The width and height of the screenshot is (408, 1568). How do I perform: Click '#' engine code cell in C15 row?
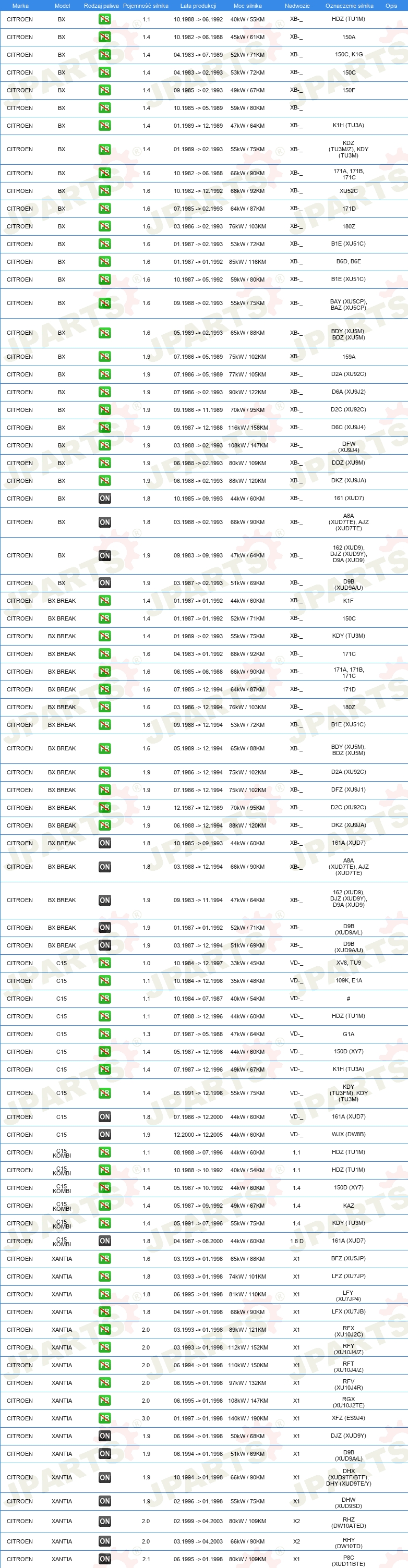click(349, 998)
